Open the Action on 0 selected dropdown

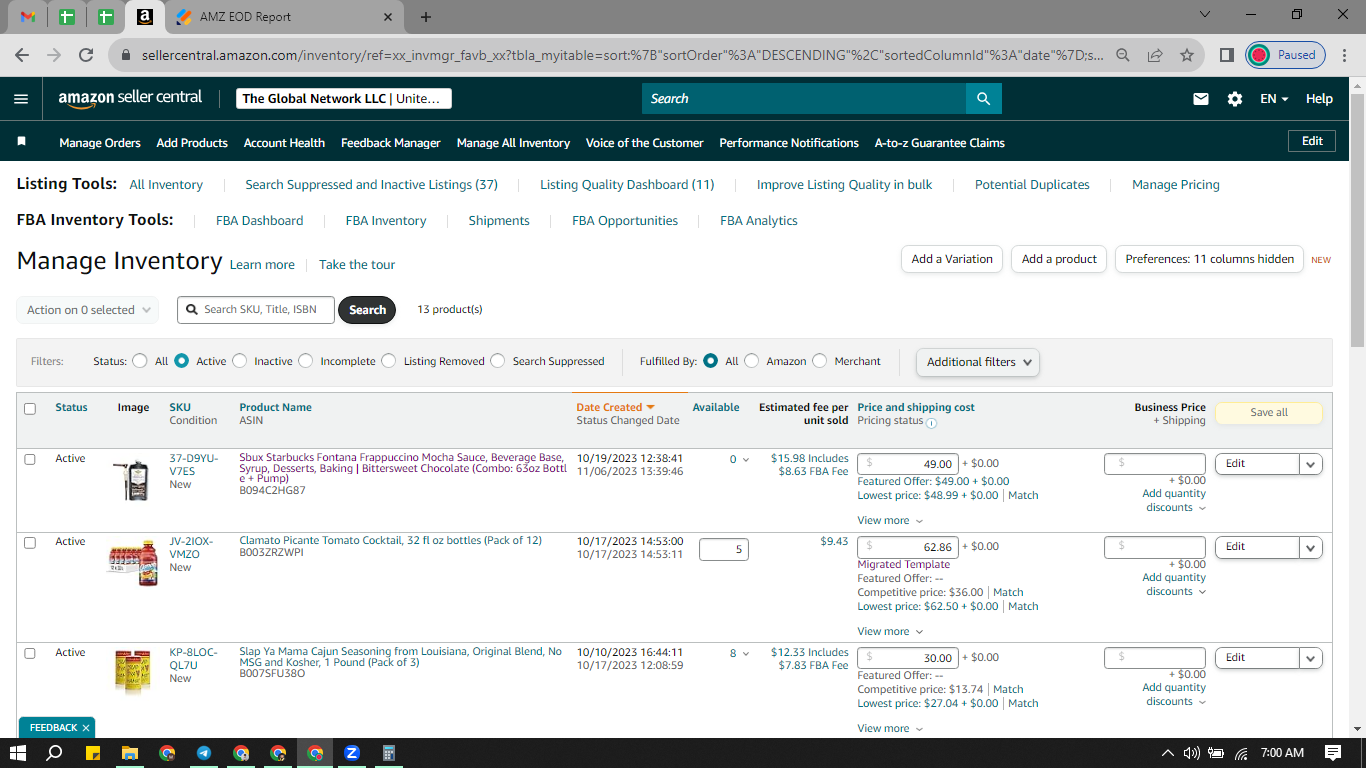point(88,310)
